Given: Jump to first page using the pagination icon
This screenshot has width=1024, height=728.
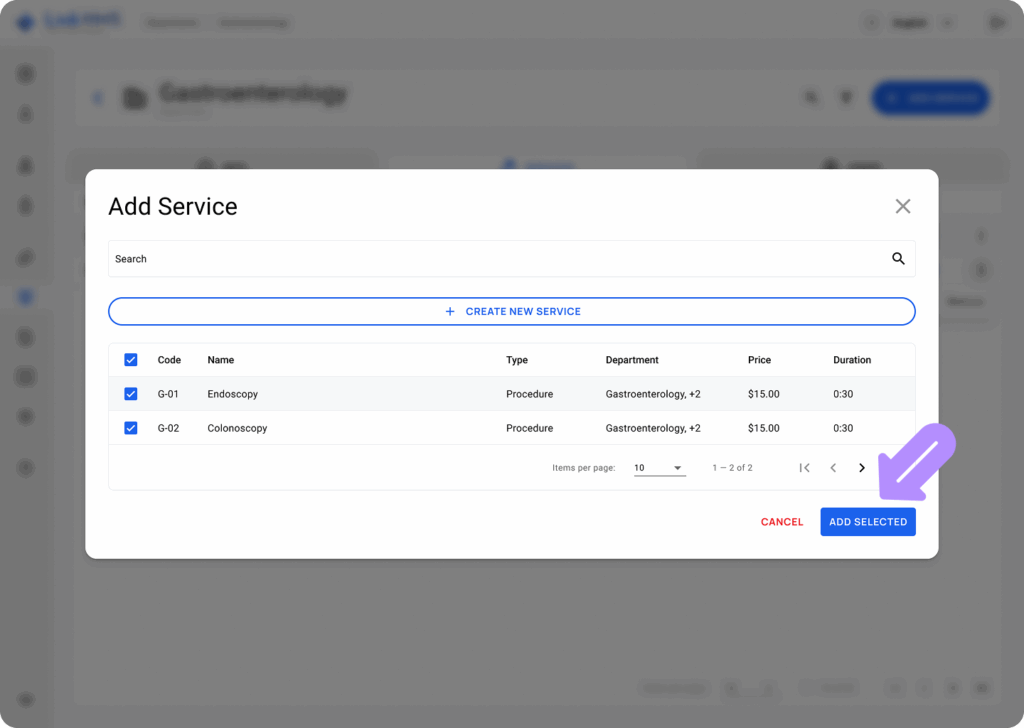Looking at the screenshot, I should [x=805, y=467].
